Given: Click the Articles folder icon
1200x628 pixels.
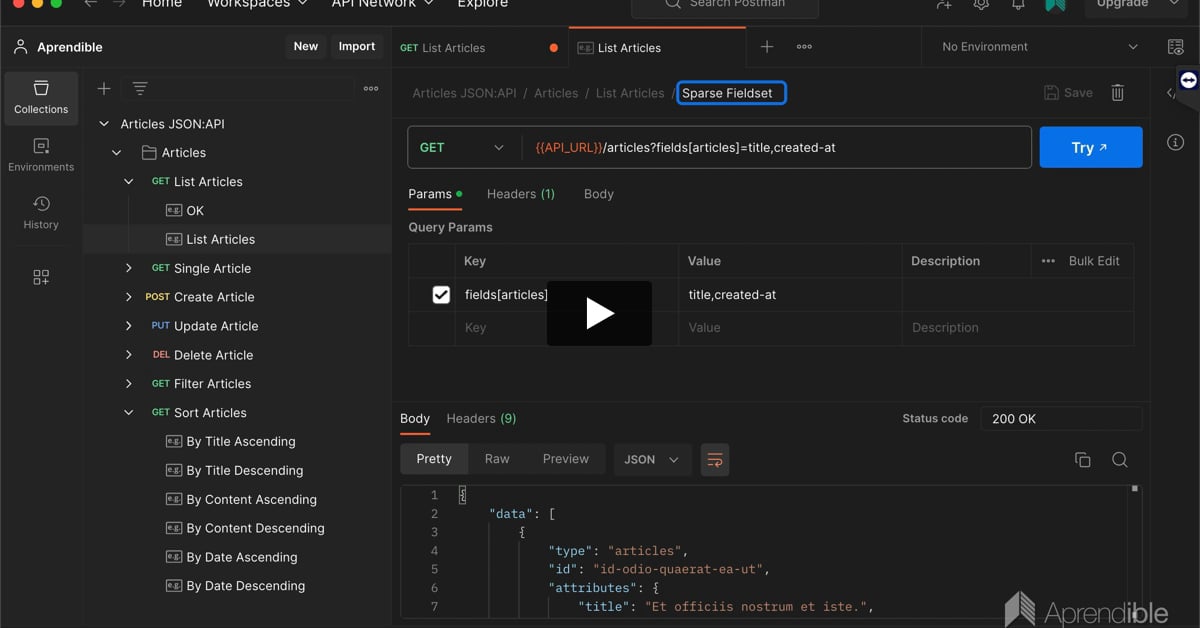Looking at the screenshot, I should pos(150,153).
